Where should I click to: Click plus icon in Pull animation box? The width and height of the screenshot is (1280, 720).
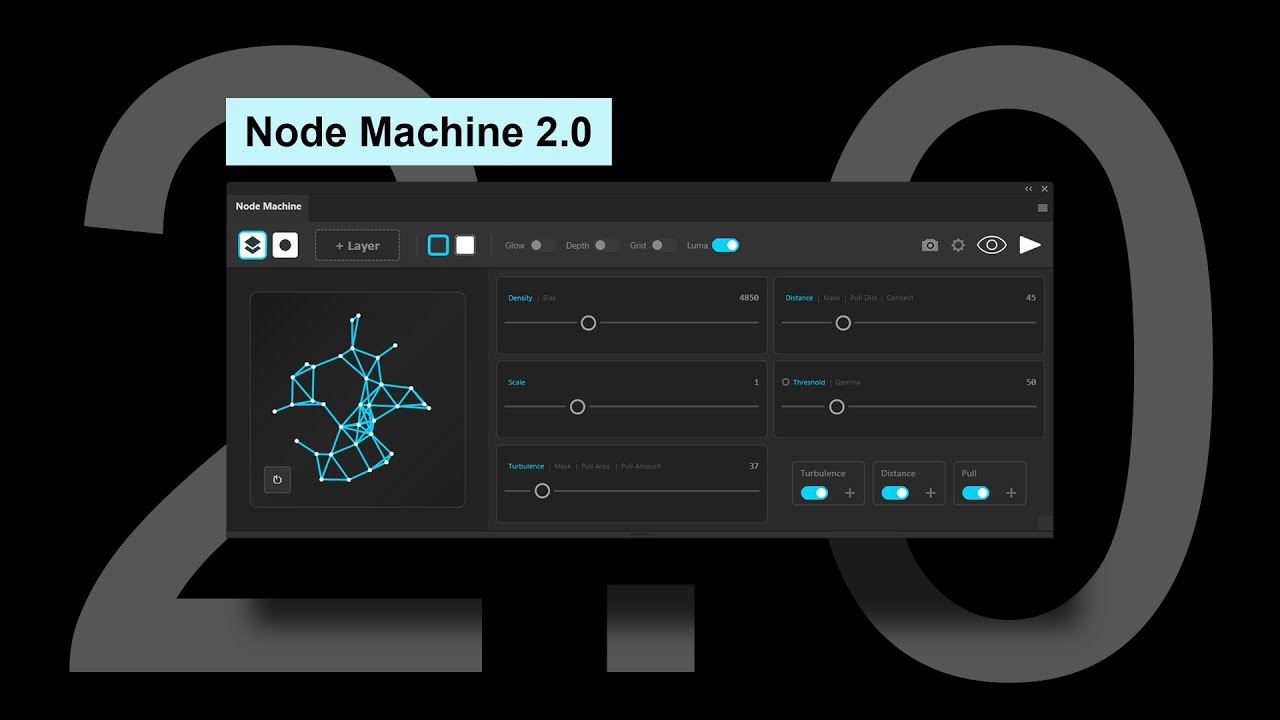1011,493
